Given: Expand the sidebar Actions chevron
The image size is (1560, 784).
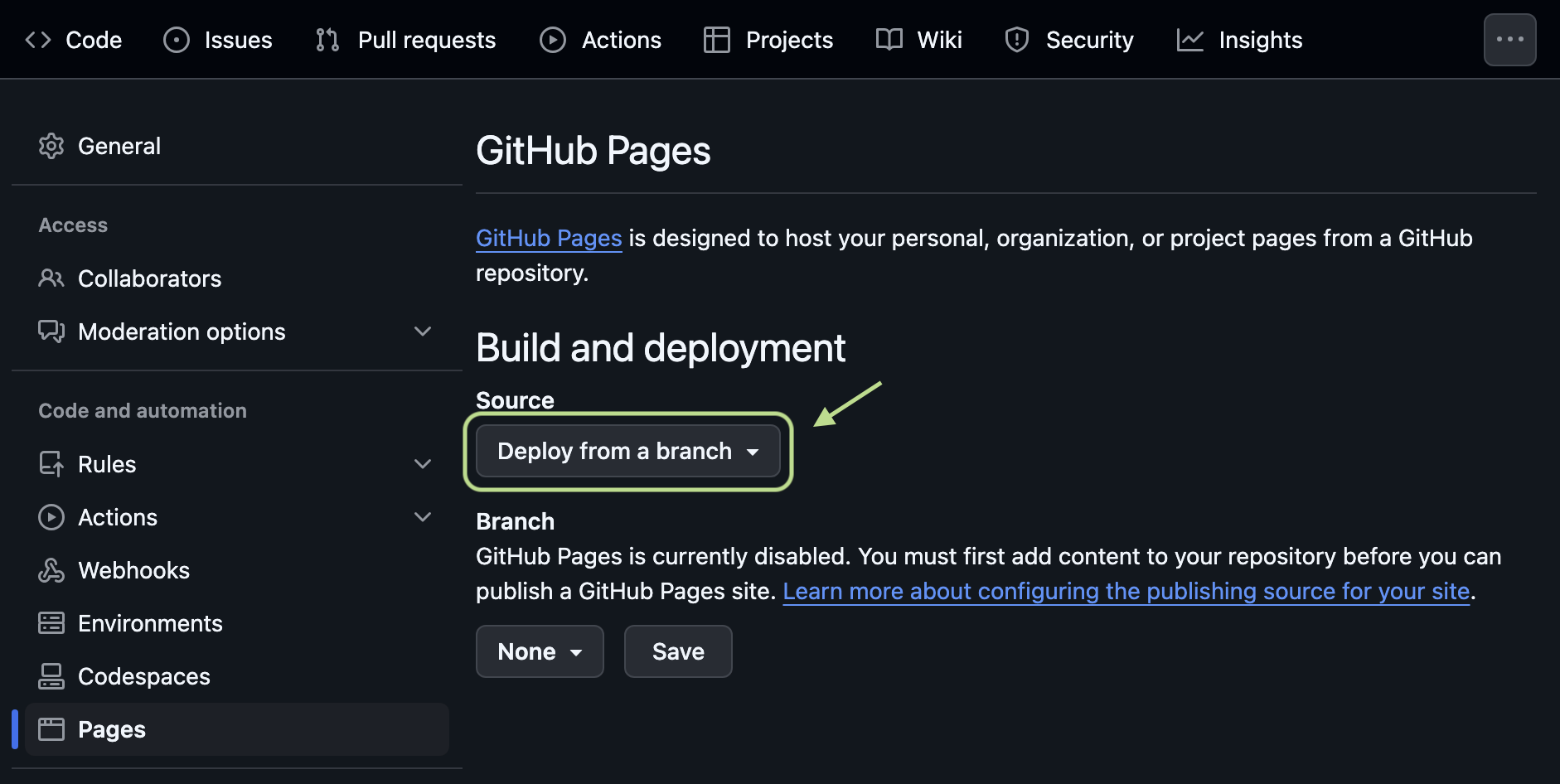Looking at the screenshot, I should 423,517.
